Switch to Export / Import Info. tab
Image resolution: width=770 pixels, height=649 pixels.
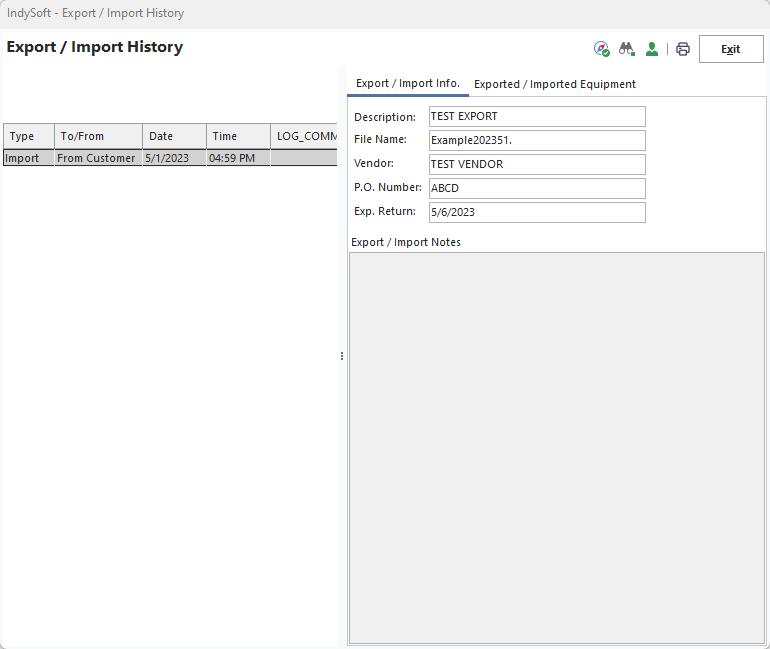[x=408, y=83]
